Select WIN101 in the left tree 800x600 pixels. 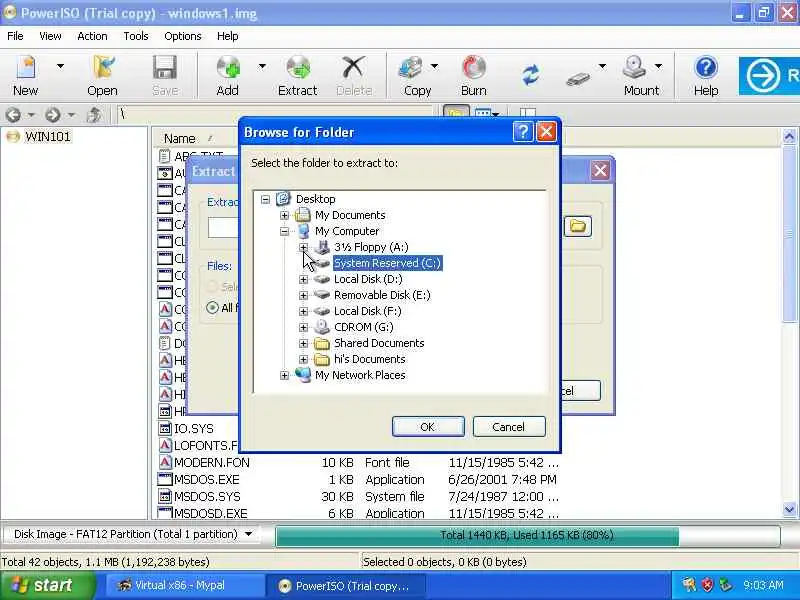click(x=47, y=137)
